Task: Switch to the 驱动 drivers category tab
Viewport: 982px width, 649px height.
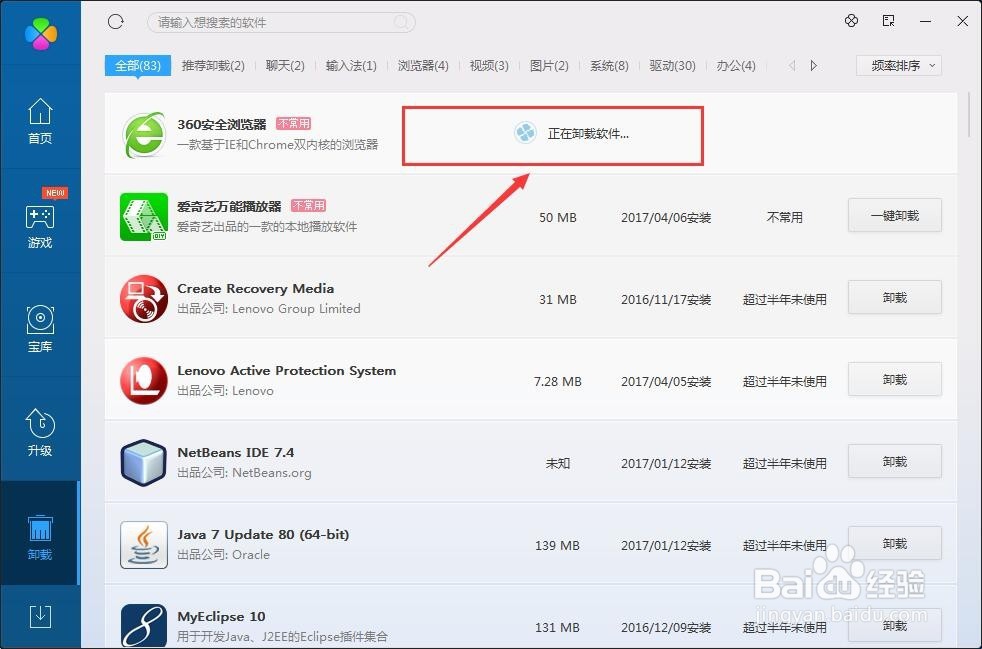Action: (x=673, y=65)
